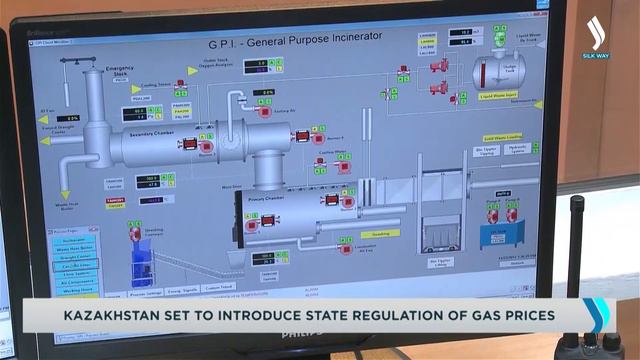Click the Shredding Conveyor motor icon

[x=135, y=234]
